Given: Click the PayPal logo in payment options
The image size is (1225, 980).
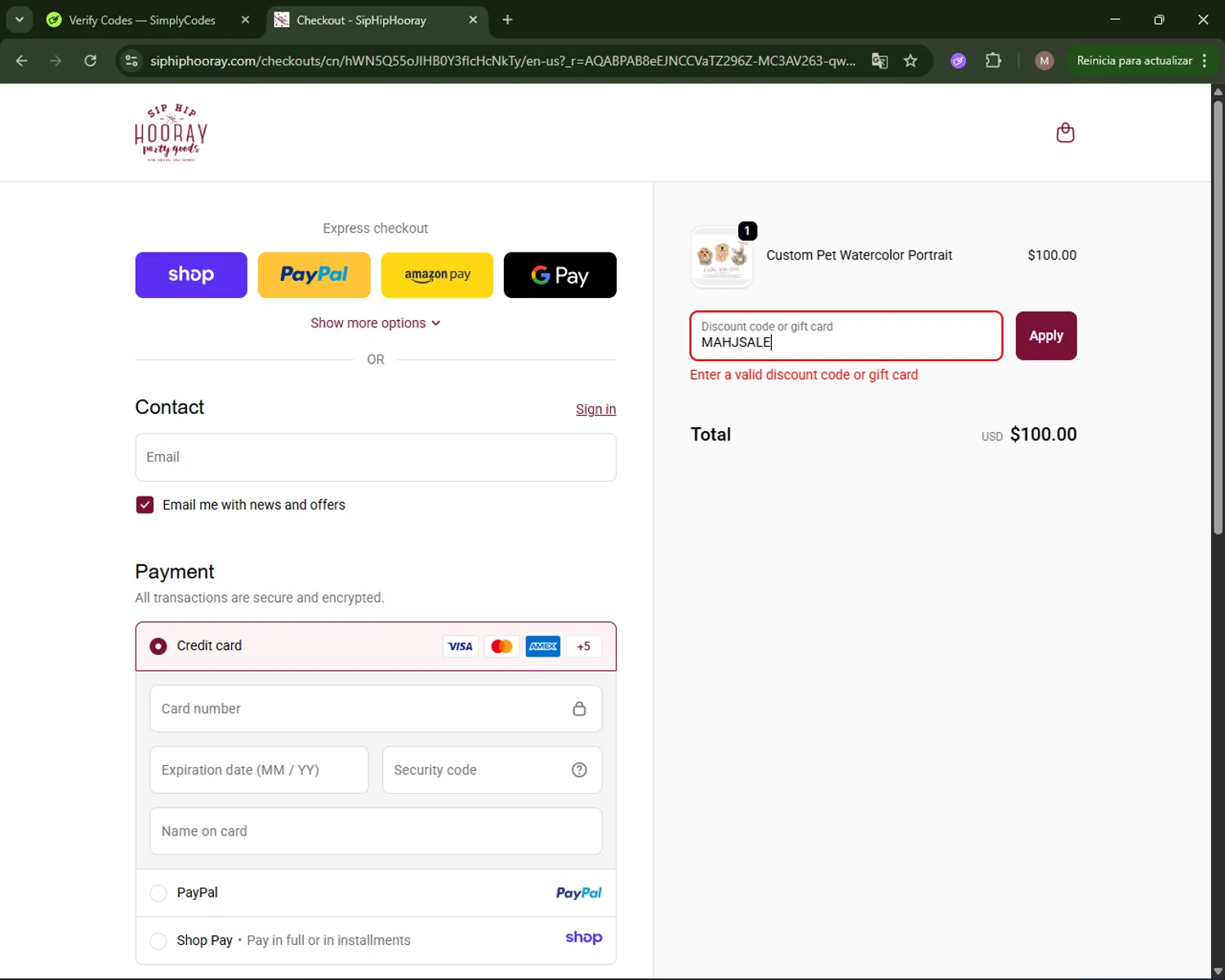Looking at the screenshot, I should tap(579, 893).
